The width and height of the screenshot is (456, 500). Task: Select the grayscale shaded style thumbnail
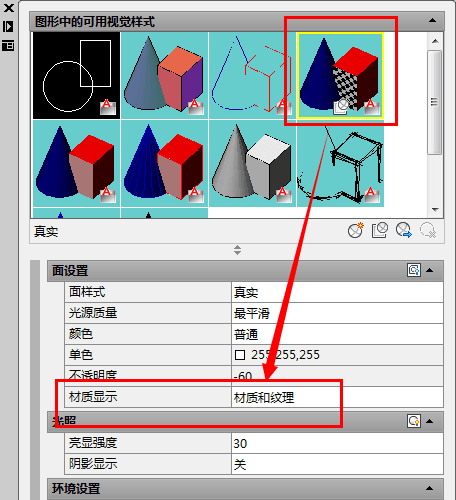click(252, 163)
